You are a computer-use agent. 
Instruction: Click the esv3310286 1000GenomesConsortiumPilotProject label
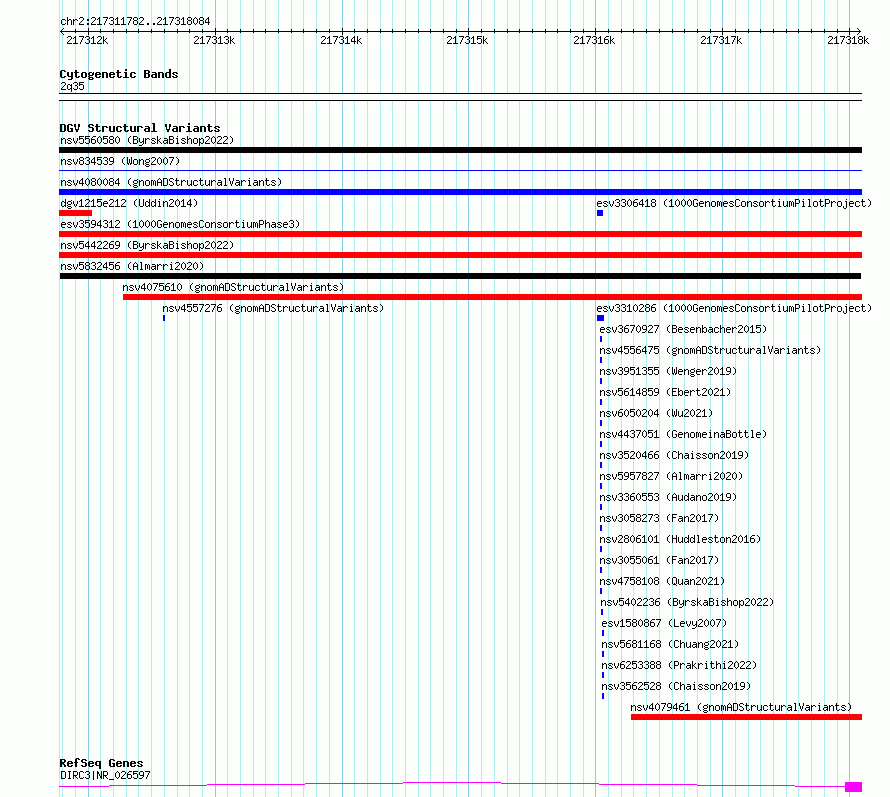tap(734, 308)
